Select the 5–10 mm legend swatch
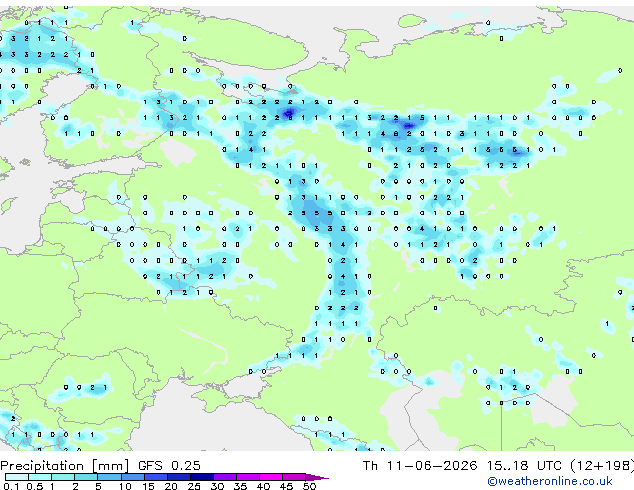Screen dimensions: 634x490 tap(109, 477)
